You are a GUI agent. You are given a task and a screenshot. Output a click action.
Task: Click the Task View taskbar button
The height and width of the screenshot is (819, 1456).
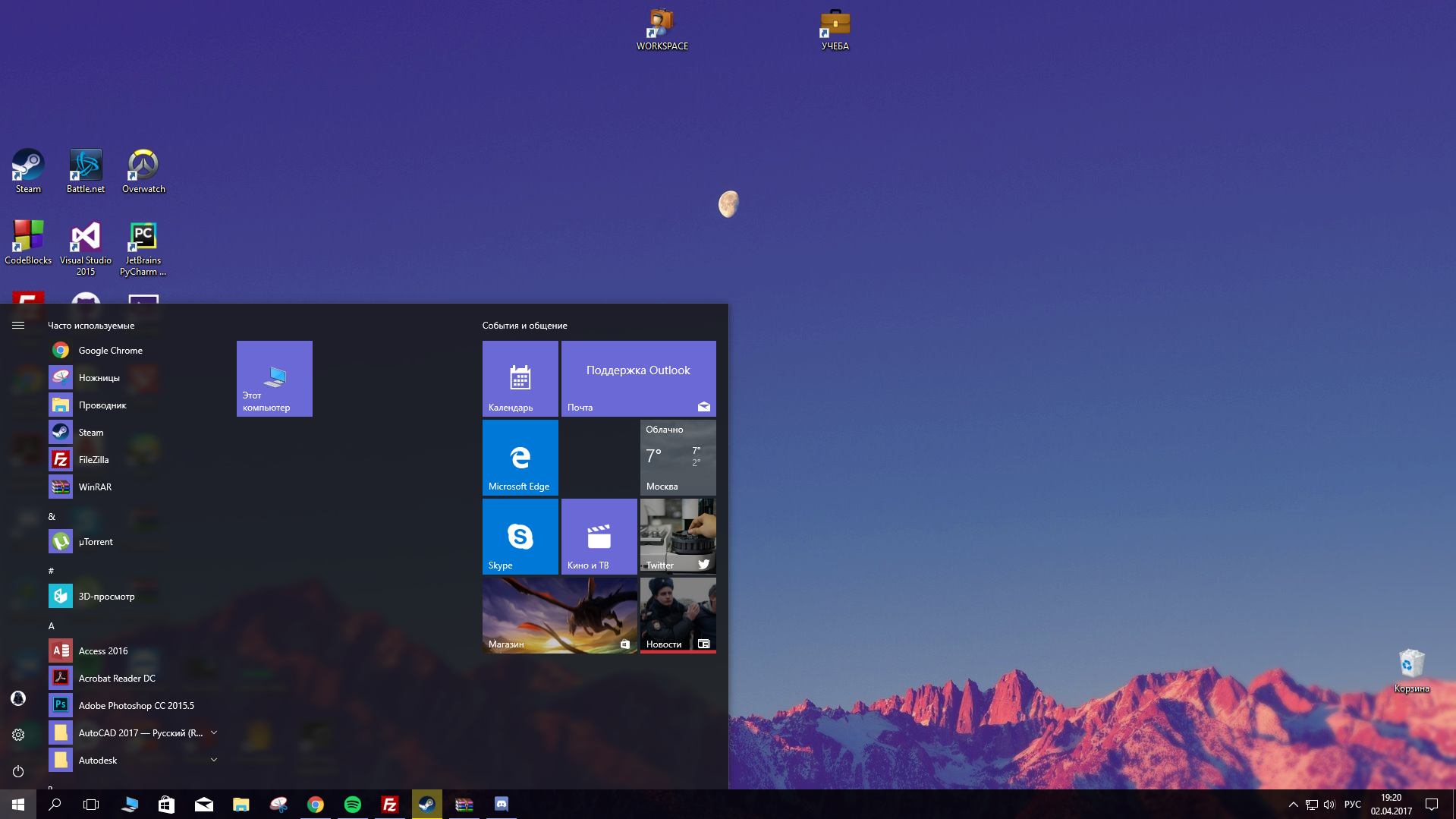91,805
